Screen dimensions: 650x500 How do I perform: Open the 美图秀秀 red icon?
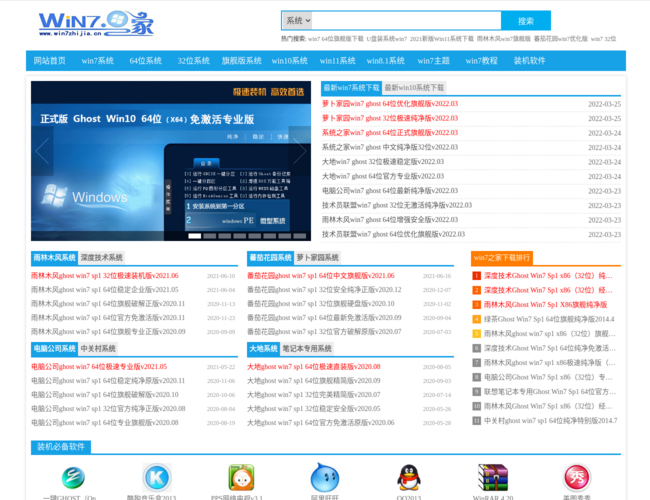577,478
